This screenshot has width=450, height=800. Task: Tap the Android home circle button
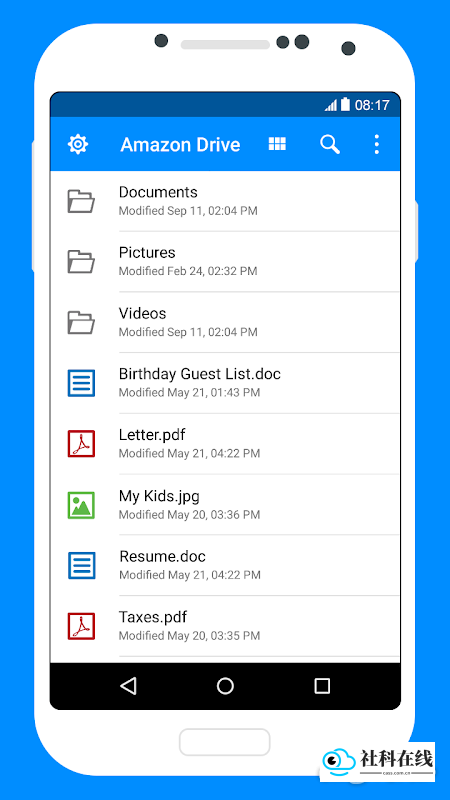[x=225, y=686]
